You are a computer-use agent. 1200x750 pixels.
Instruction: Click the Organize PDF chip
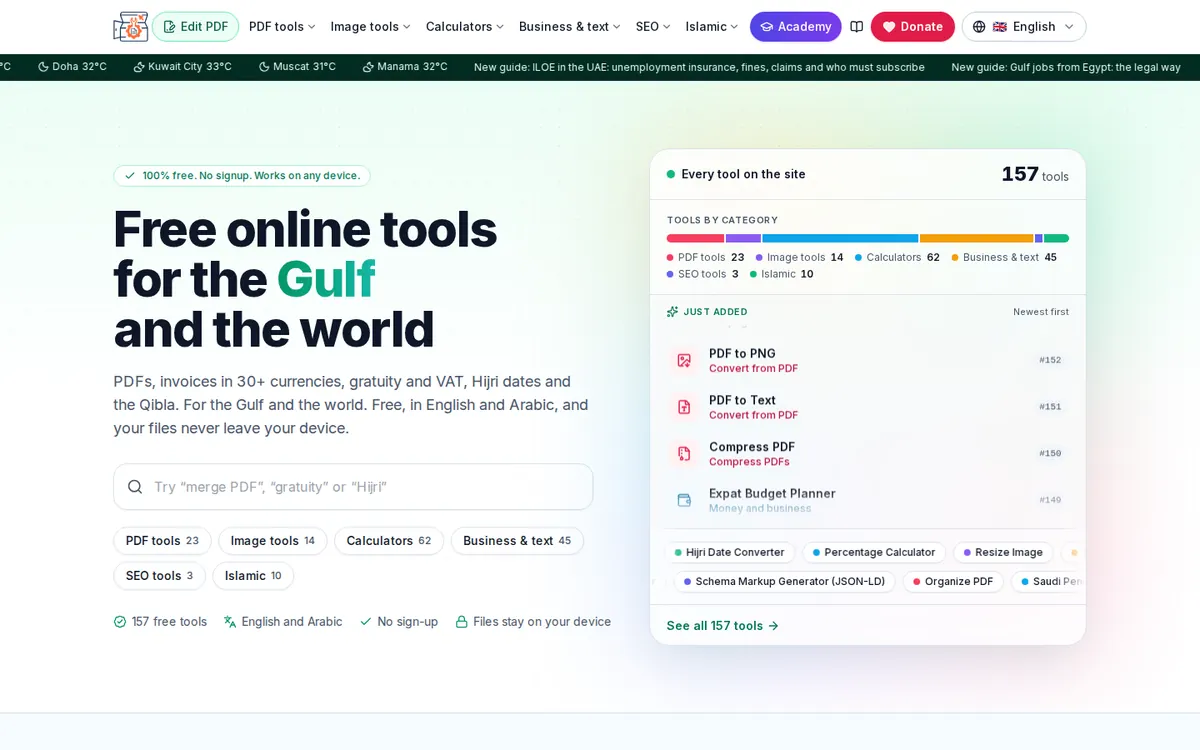953,581
